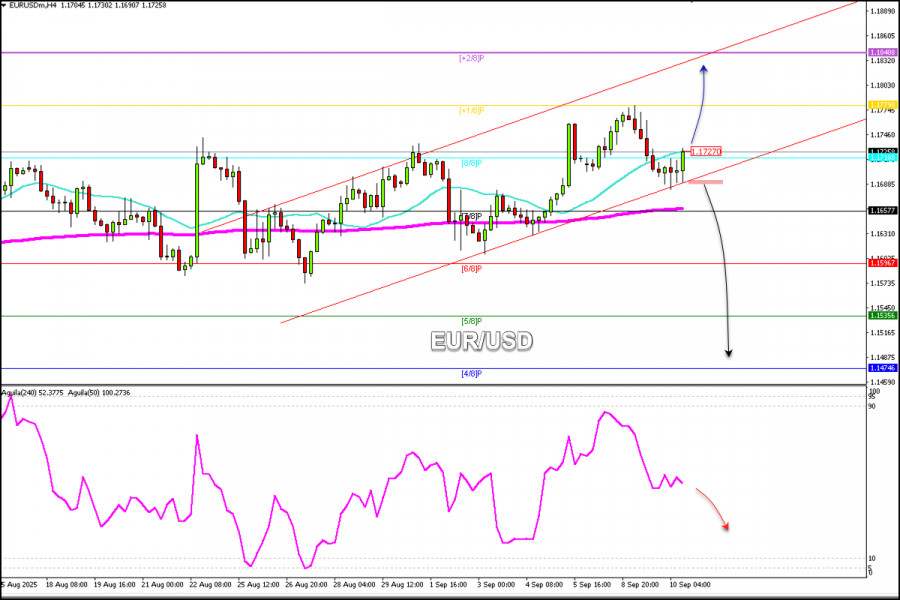Click the EUR/USD watermark text
900x600 pixels.
482,341
